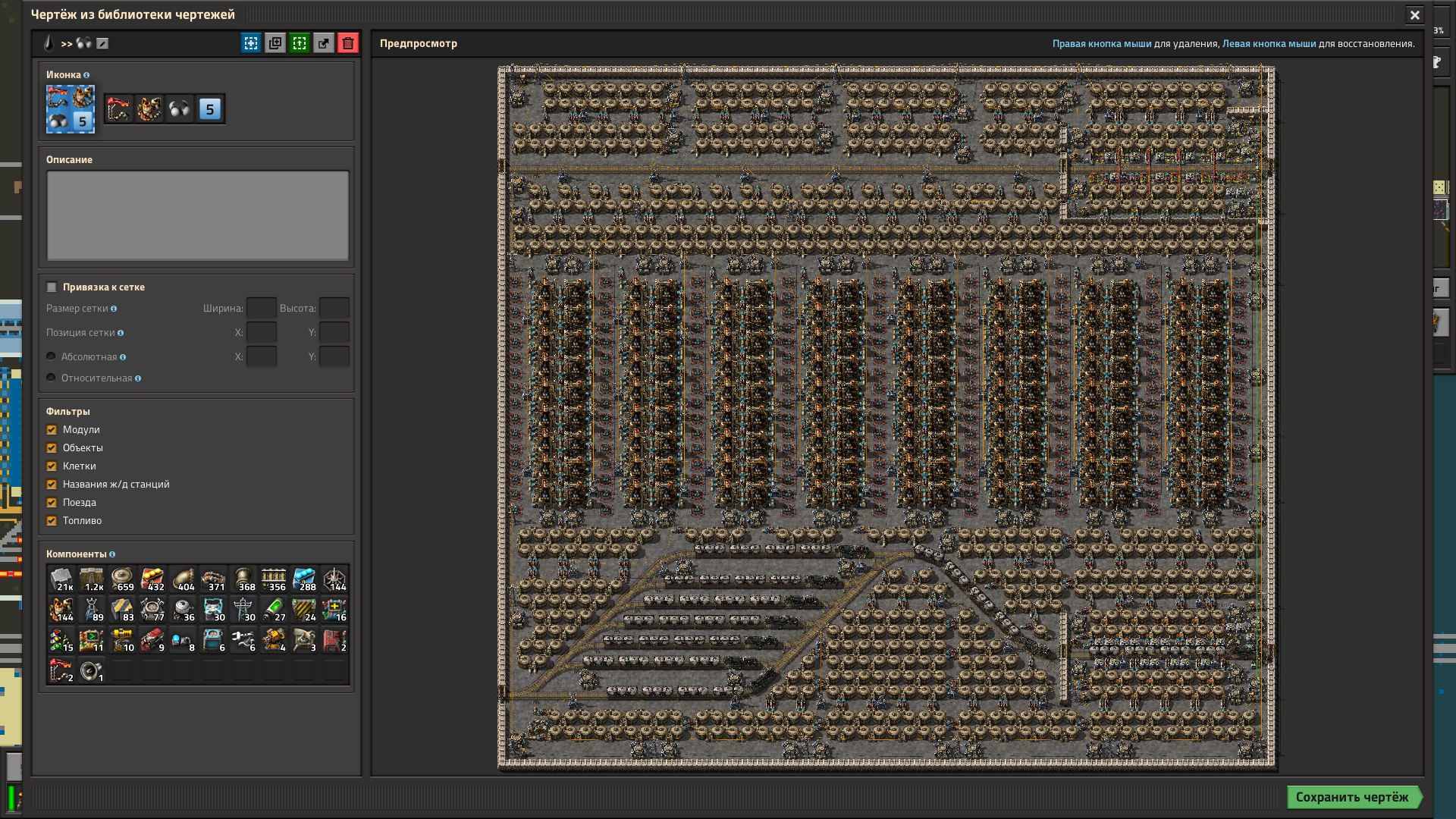Select the Относительная radio button
1456x819 pixels.
[x=51, y=378]
